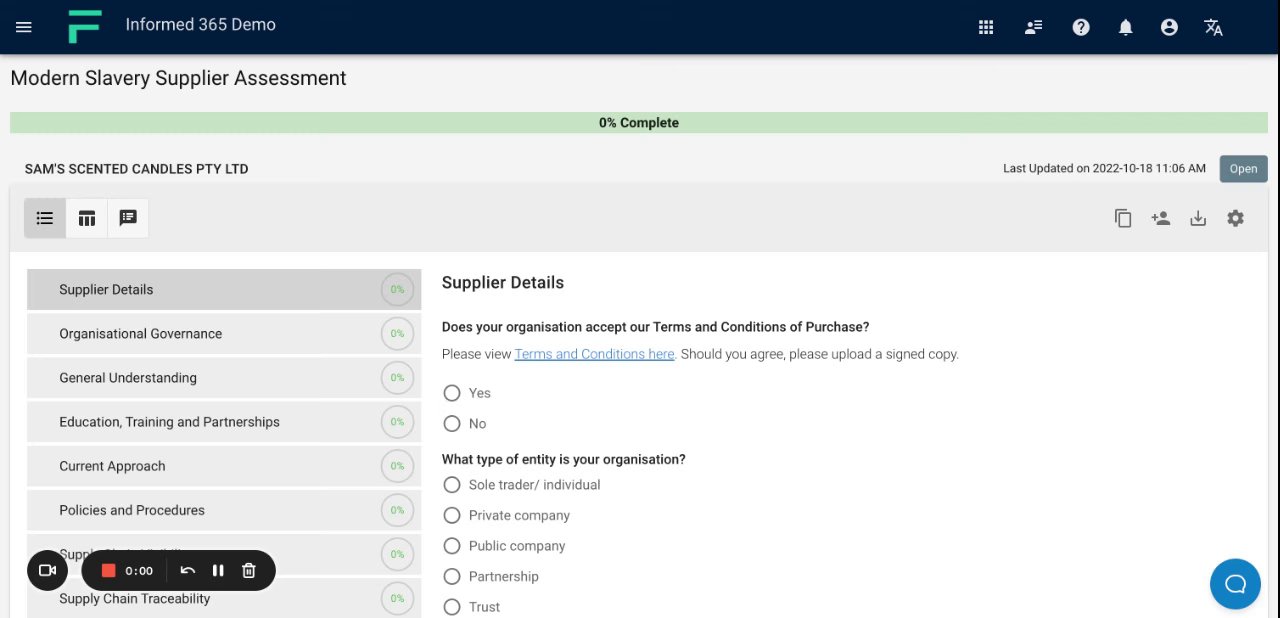
Task: Go to Policies and Procedures section
Action: coord(132,510)
